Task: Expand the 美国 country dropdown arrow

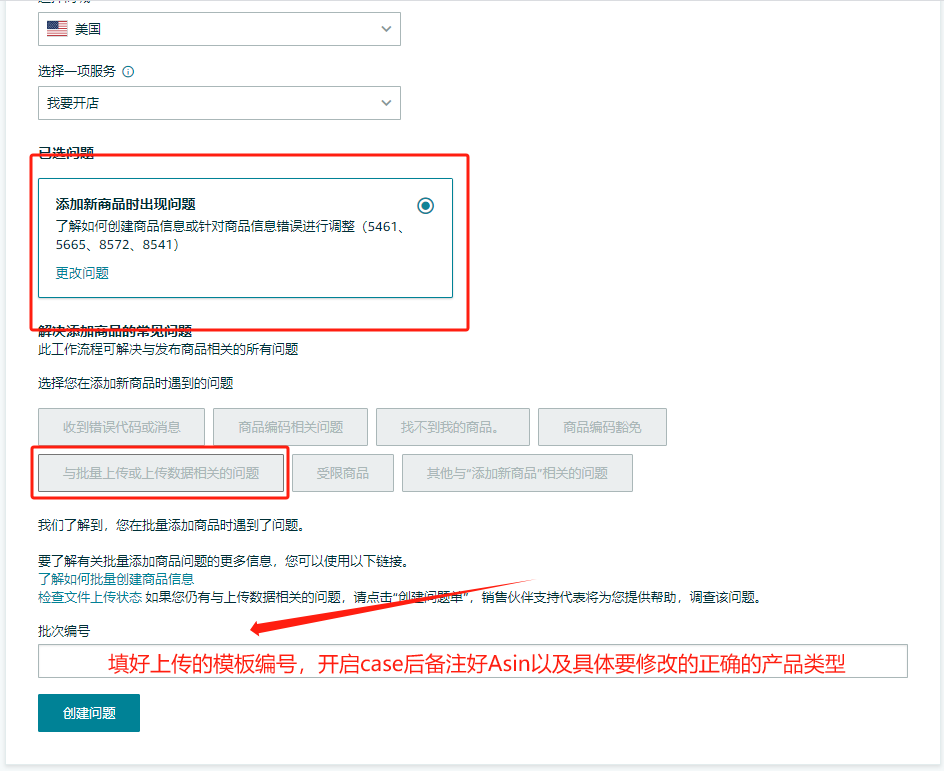Action: (386, 29)
